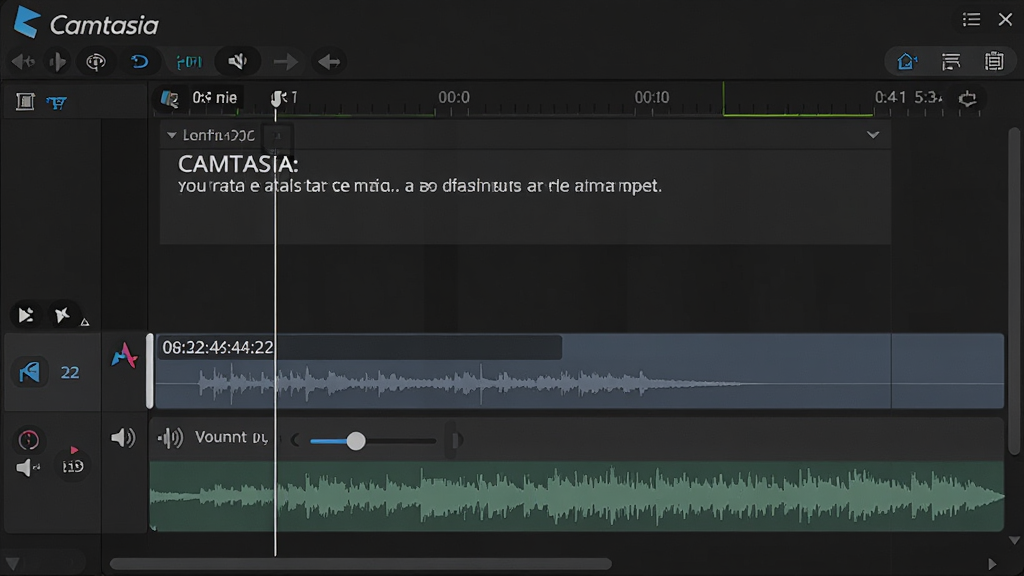Click the double-arrow icon at toolbar start
The width and height of the screenshot is (1024, 576).
pyautogui.click(x=23, y=62)
